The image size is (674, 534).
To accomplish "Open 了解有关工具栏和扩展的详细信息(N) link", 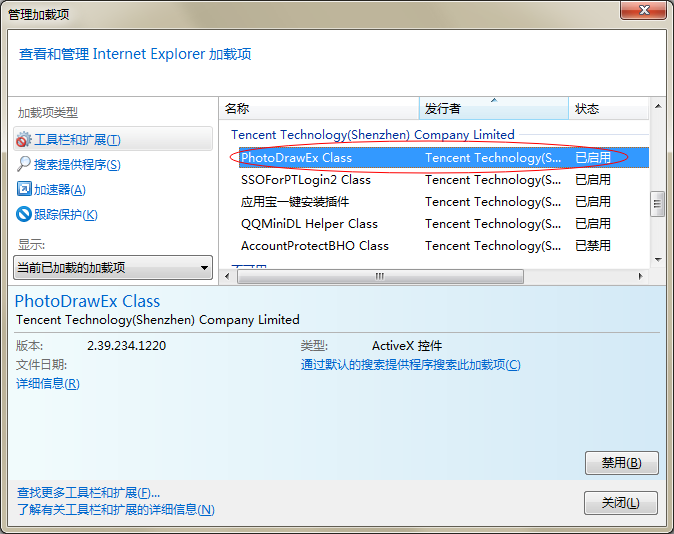I will [116, 510].
